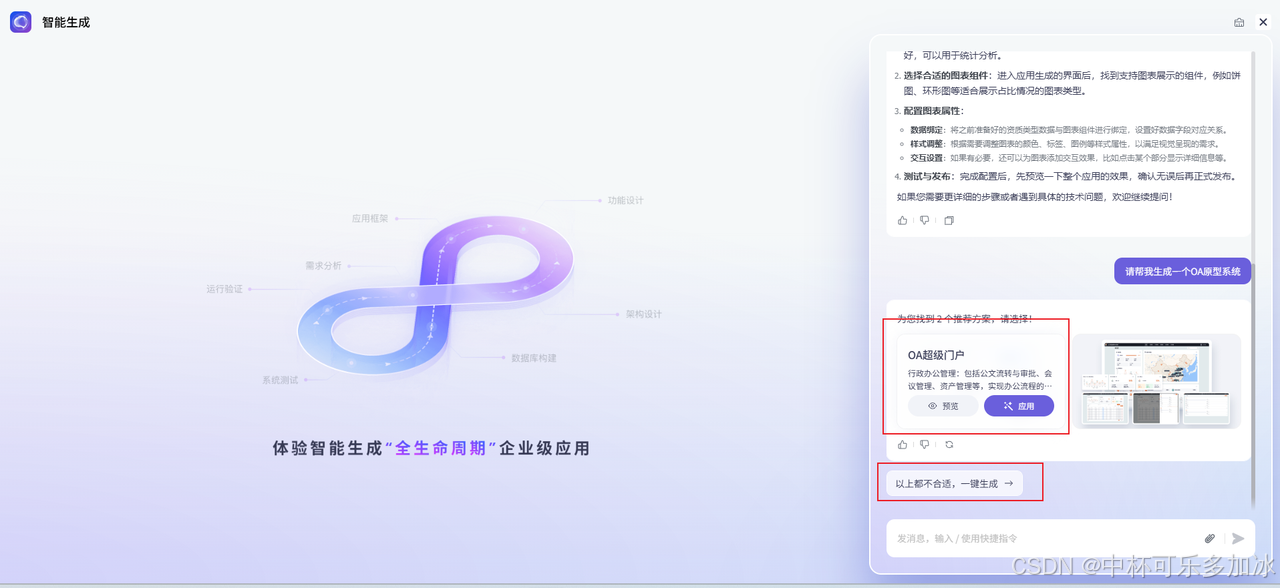The image size is (1280, 588).
Task: Click the magic wand icon on 应用 button
Action: [x=1007, y=405]
